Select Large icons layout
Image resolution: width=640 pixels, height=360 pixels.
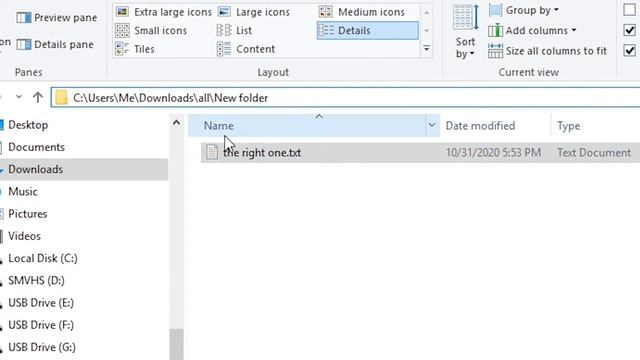tap(253, 12)
